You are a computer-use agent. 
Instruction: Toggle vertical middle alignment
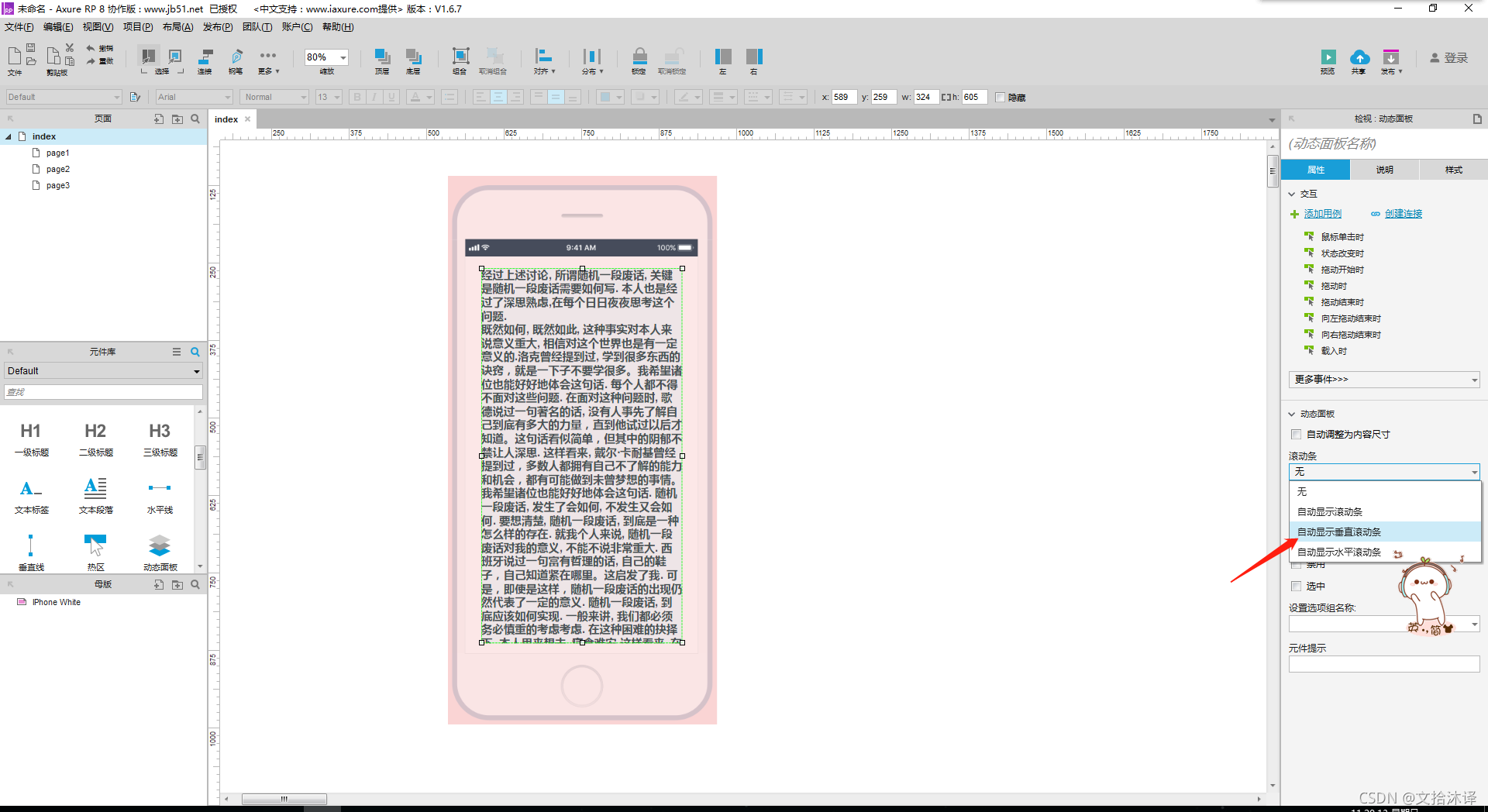556,97
